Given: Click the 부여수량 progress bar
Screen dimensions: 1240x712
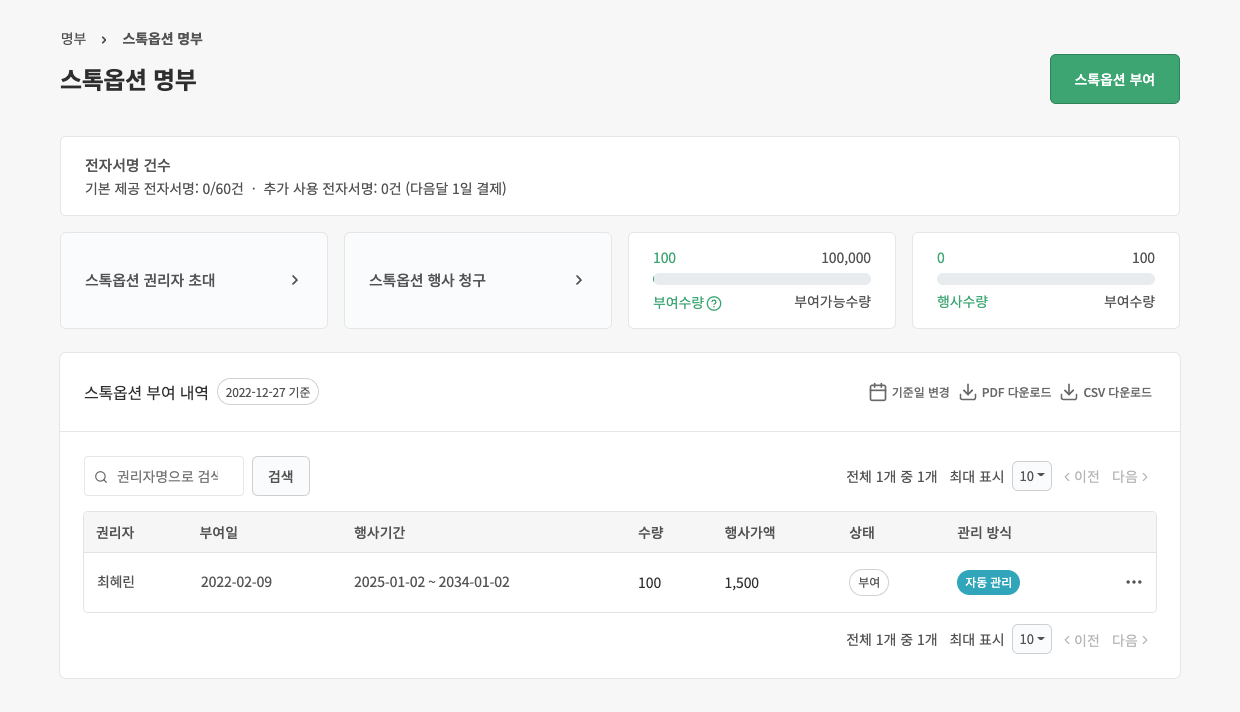Looking at the screenshot, I should coord(761,279).
